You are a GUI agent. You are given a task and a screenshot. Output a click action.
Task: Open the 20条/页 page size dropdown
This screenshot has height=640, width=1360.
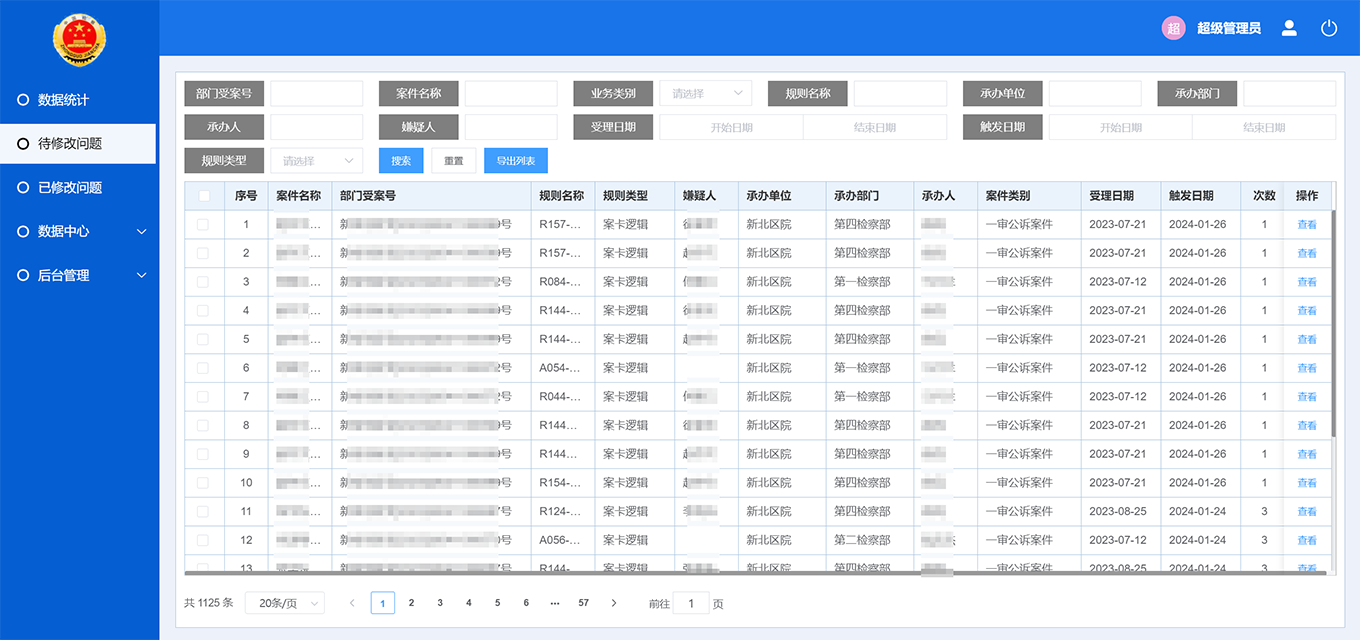pos(285,603)
